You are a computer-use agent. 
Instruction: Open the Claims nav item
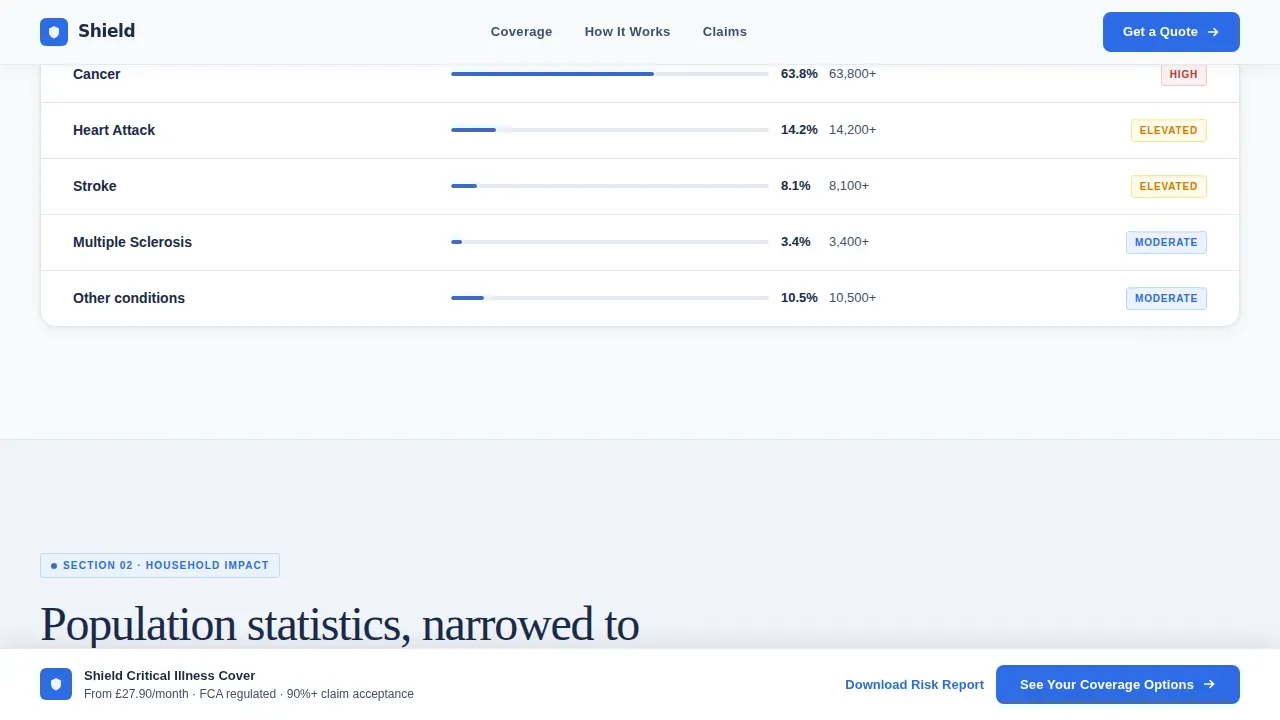[x=724, y=32]
